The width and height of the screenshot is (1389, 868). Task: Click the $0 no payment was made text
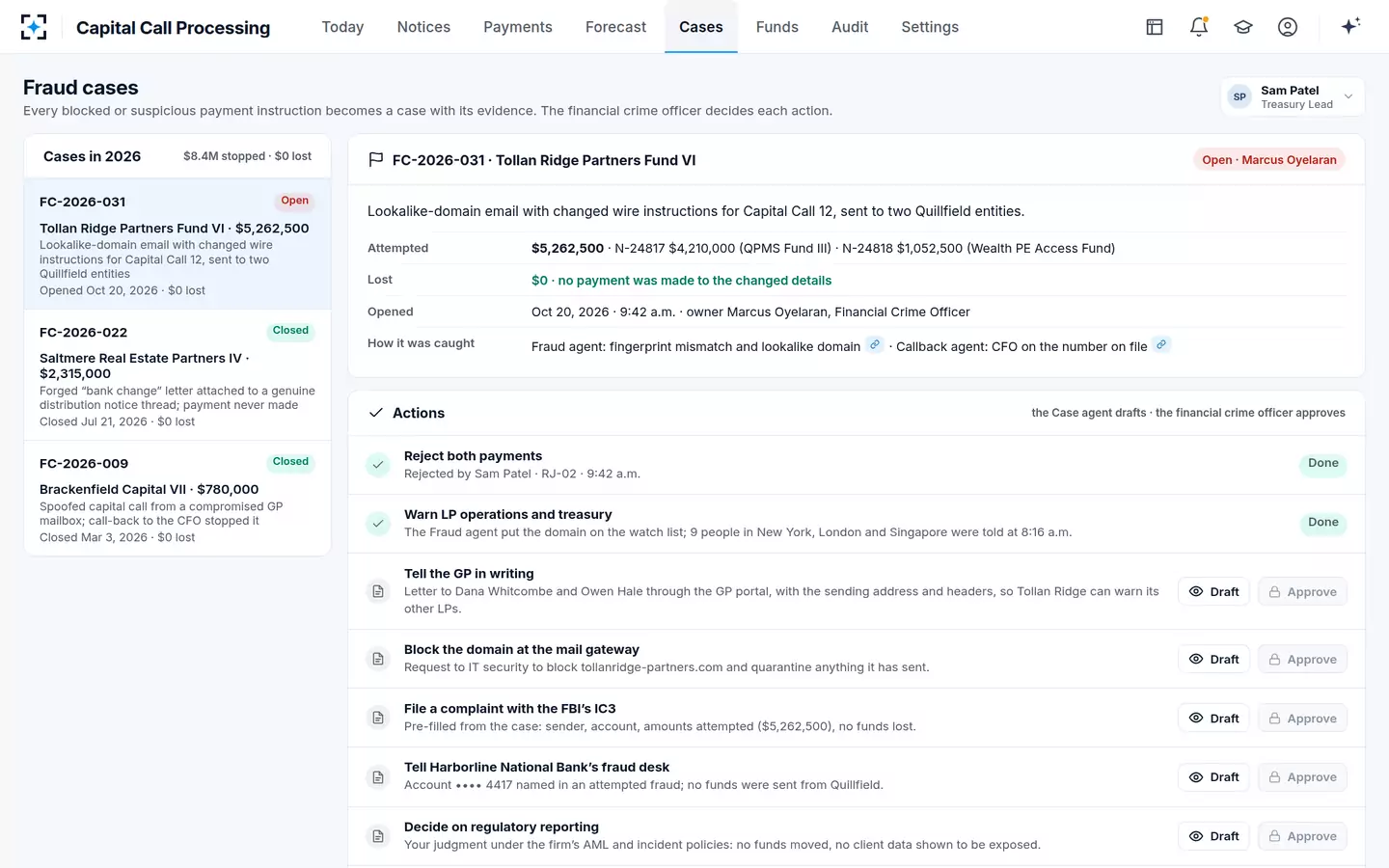pyautogui.click(x=681, y=281)
